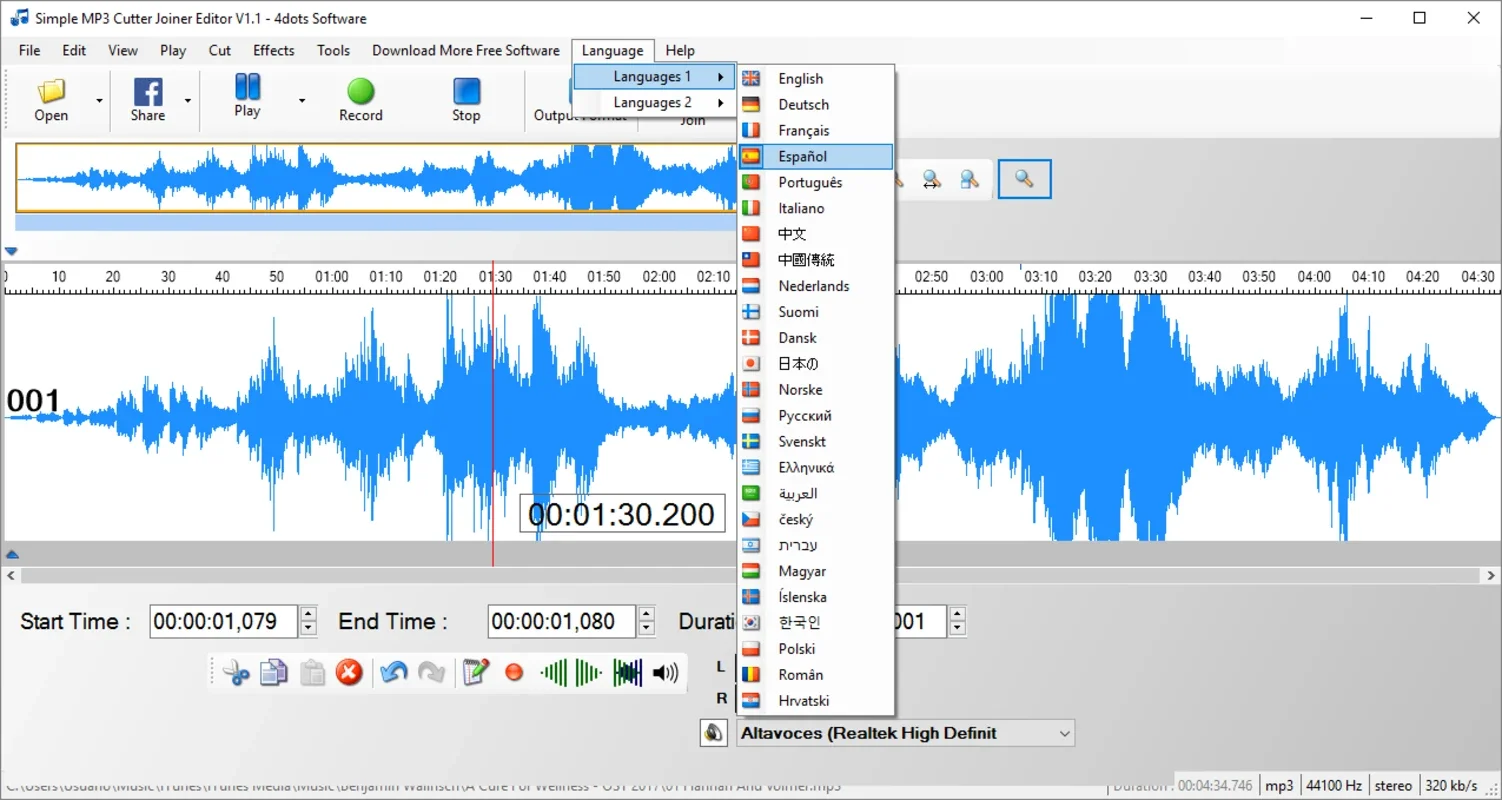
Task: Click the Facebook Share icon
Action: pyautogui.click(x=148, y=92)
